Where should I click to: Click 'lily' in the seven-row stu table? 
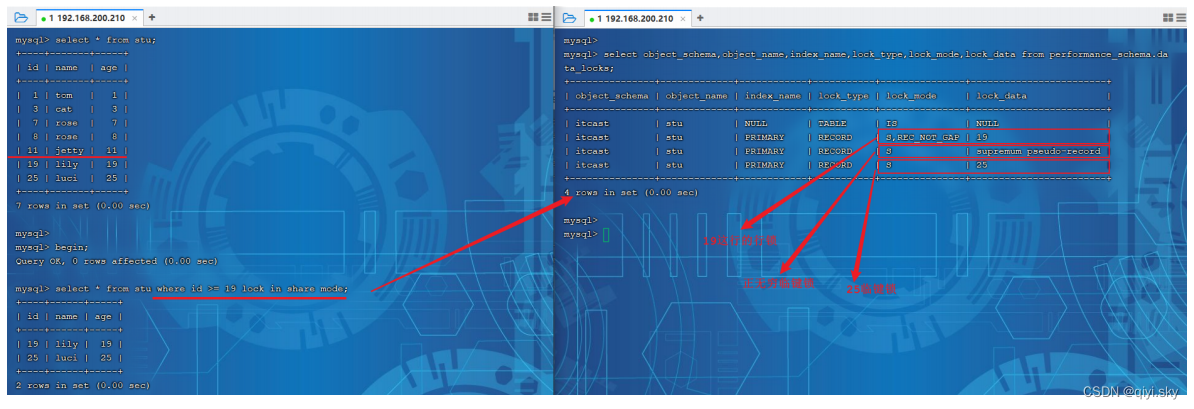tap(66, 165)
